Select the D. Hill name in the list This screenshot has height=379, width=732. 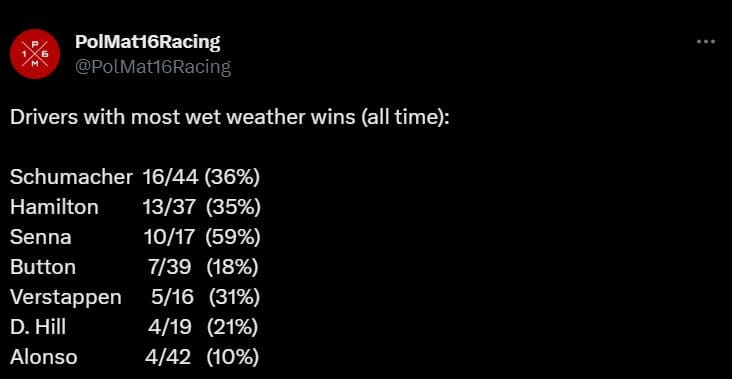click(x=38, y=327)
